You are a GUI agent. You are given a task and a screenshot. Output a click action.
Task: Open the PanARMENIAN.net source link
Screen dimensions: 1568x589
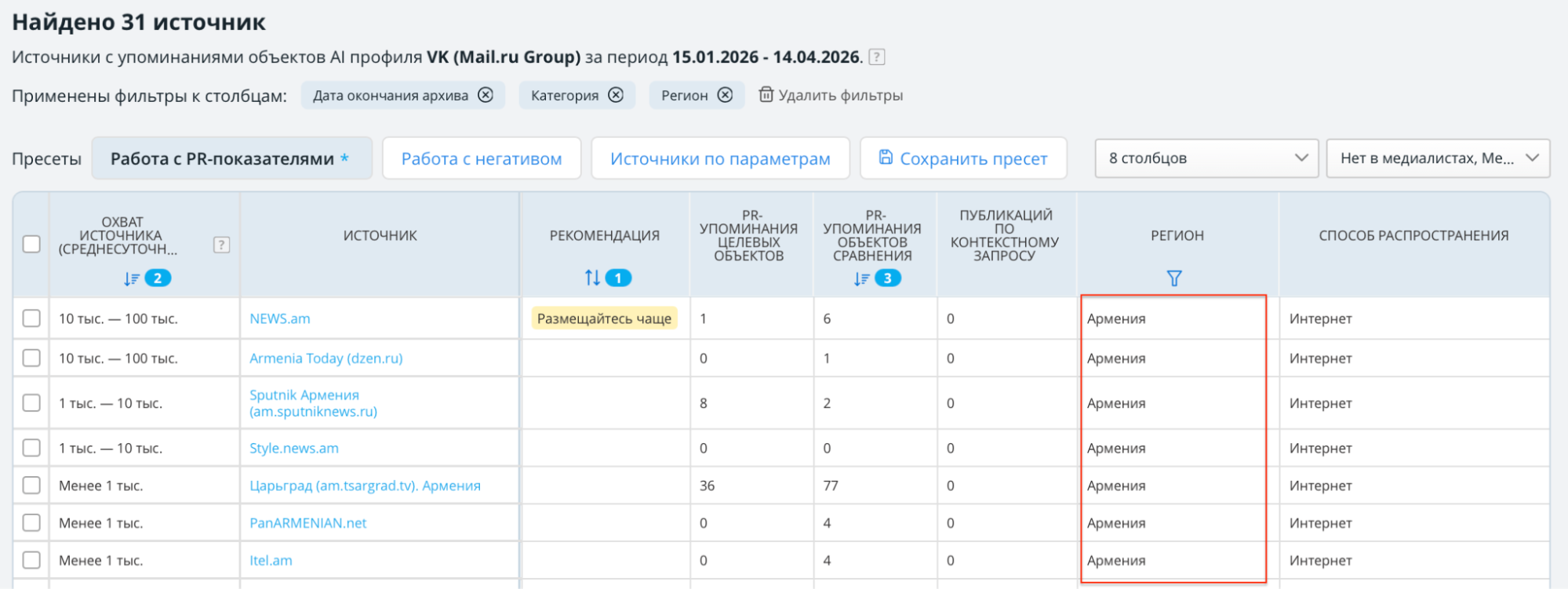pos(308,523)
